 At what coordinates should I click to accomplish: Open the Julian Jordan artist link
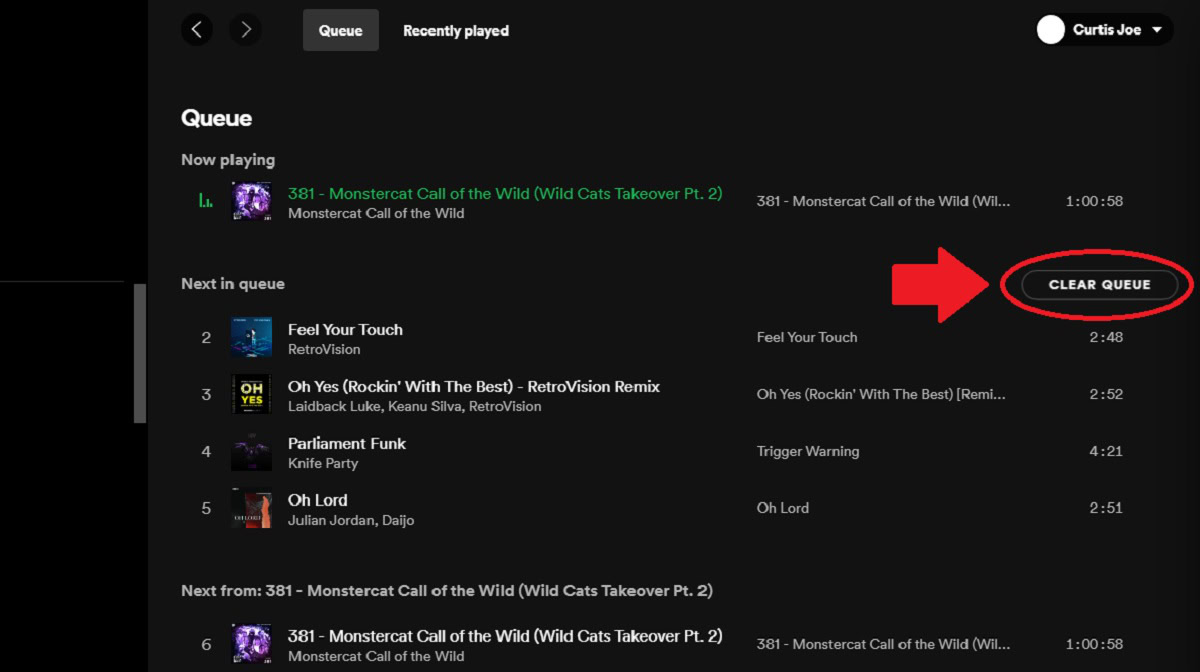331,520
